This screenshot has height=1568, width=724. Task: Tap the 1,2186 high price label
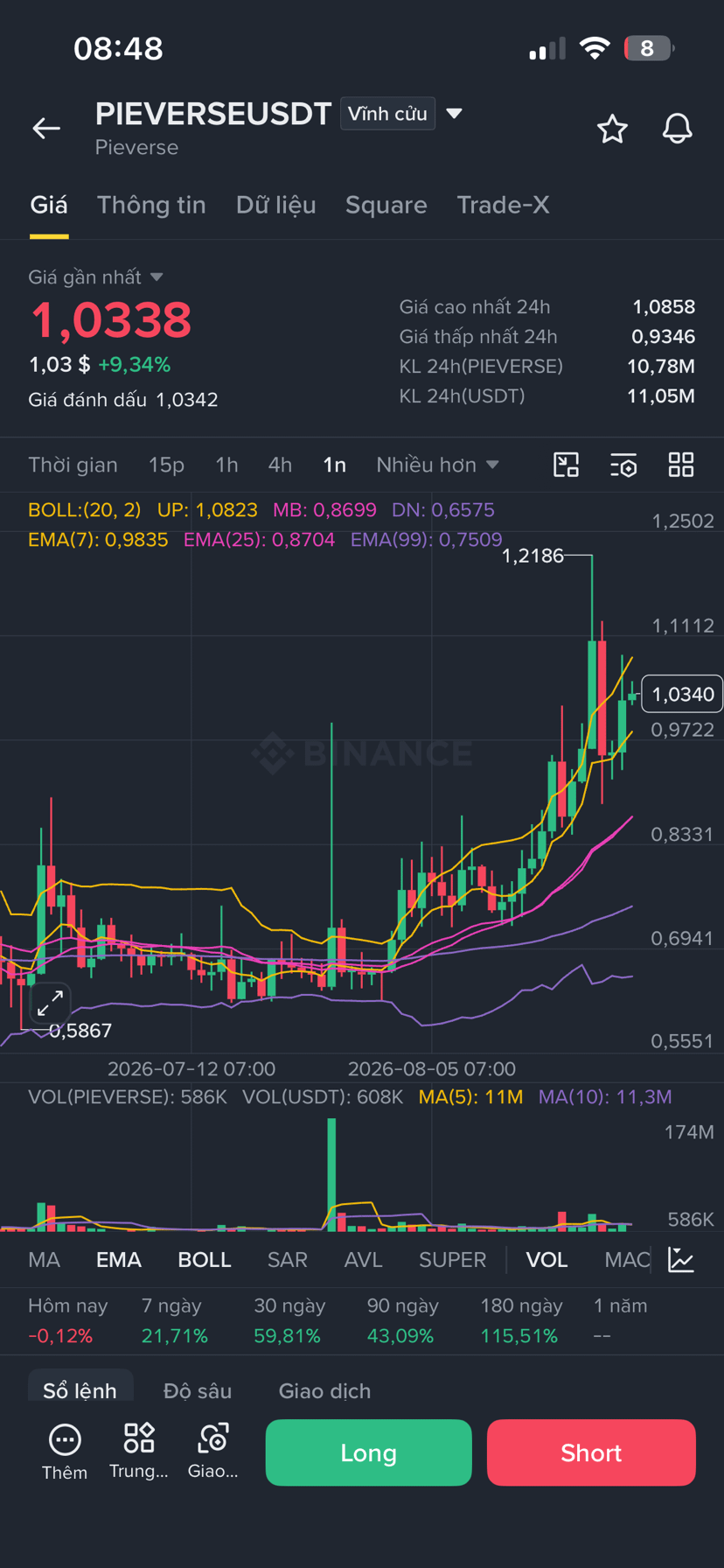click(x=533, y=556)
